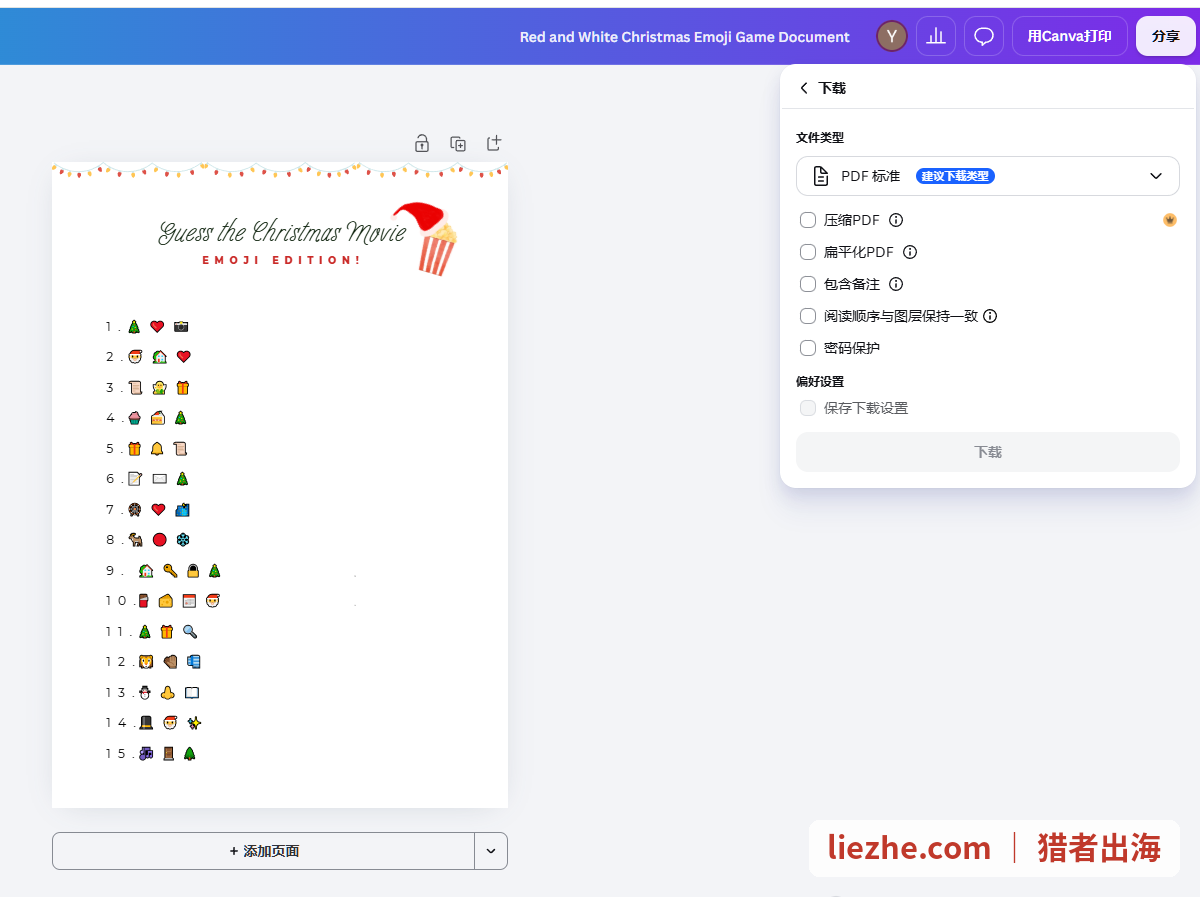Show info icon next to 压缩PDF
Viewport: 1200px width, 897px height.
point(896,220)
